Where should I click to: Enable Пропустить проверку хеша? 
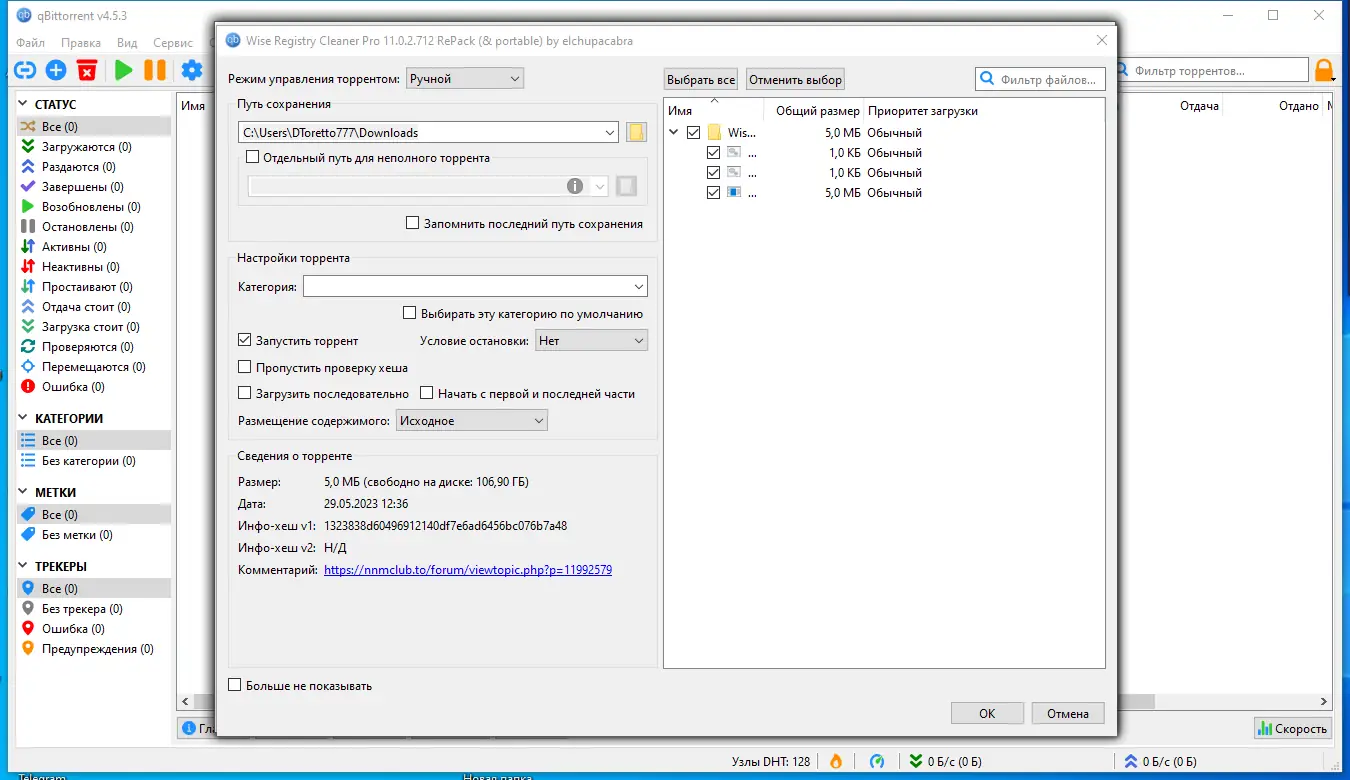[x=245, y=368]
